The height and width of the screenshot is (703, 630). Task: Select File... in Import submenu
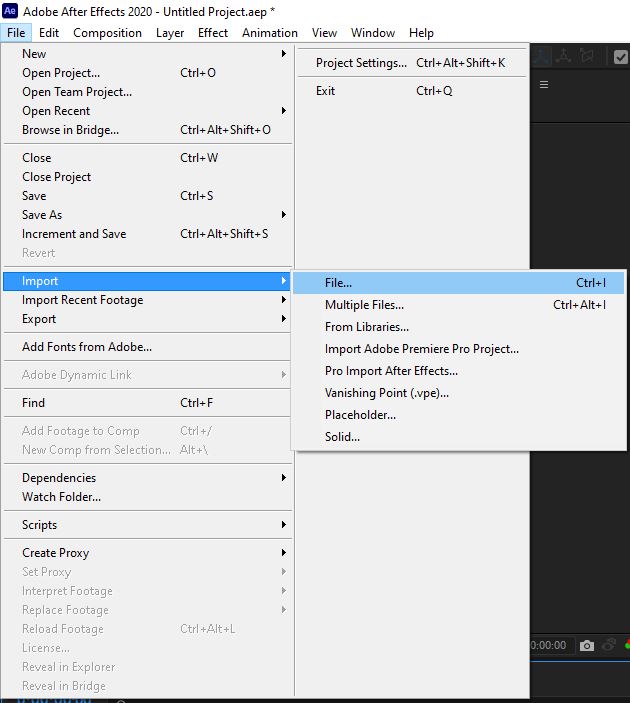pos(458,283)
